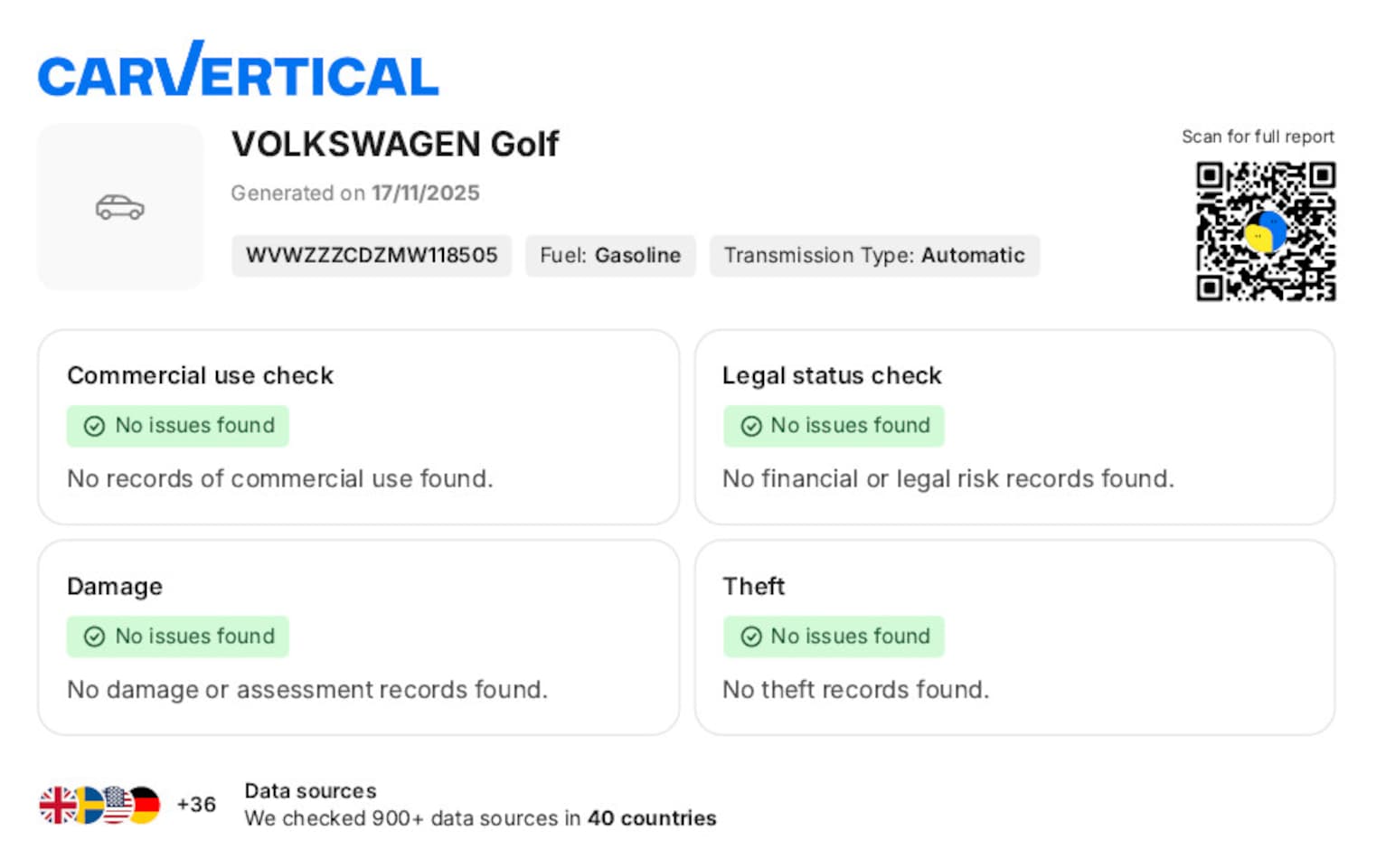Click the +36 more countries indicator
Image resolution: width=1376 pixels, height=868 pixels.
pos(196,805)
